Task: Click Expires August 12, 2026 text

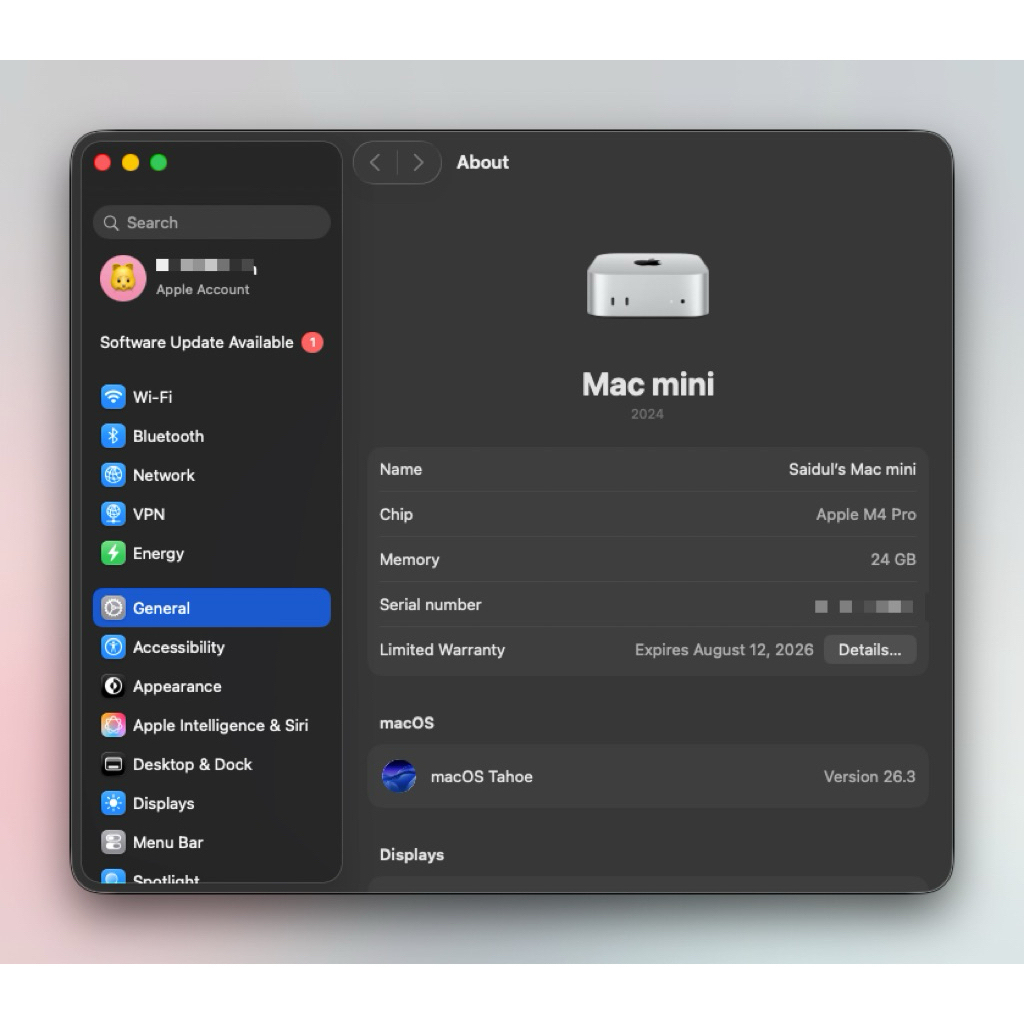Action: click(x=724, y=650)
